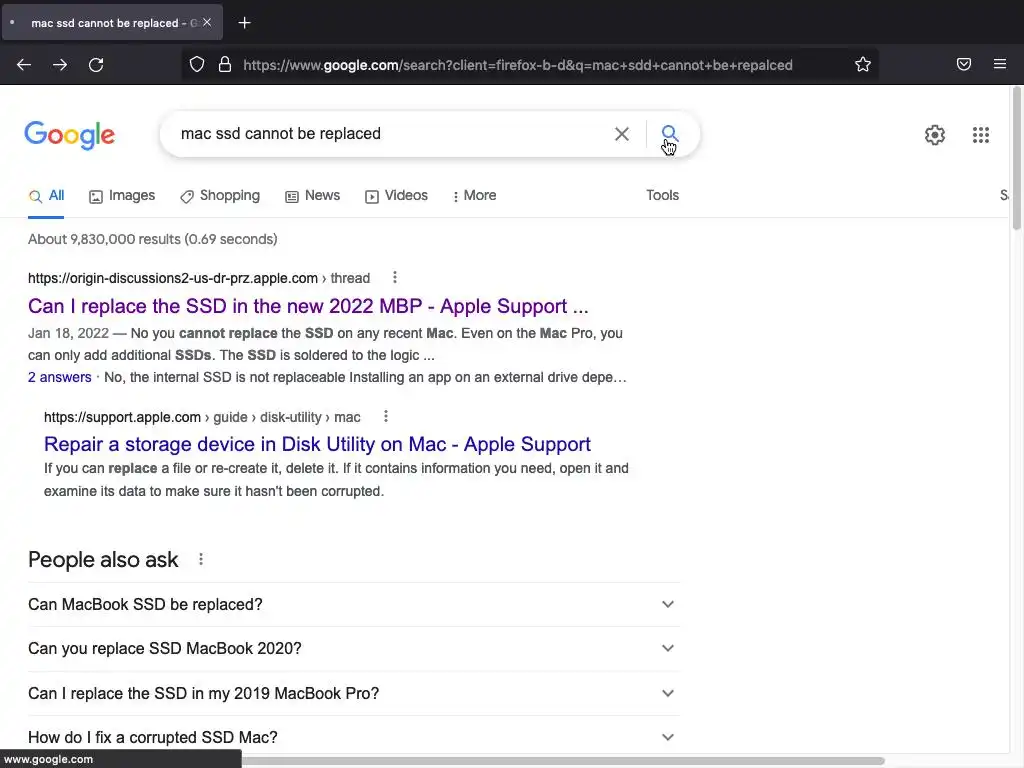Screen dimensions: 1024x768
Task: Open Google apps grid icon
Action: coord(980,135)
